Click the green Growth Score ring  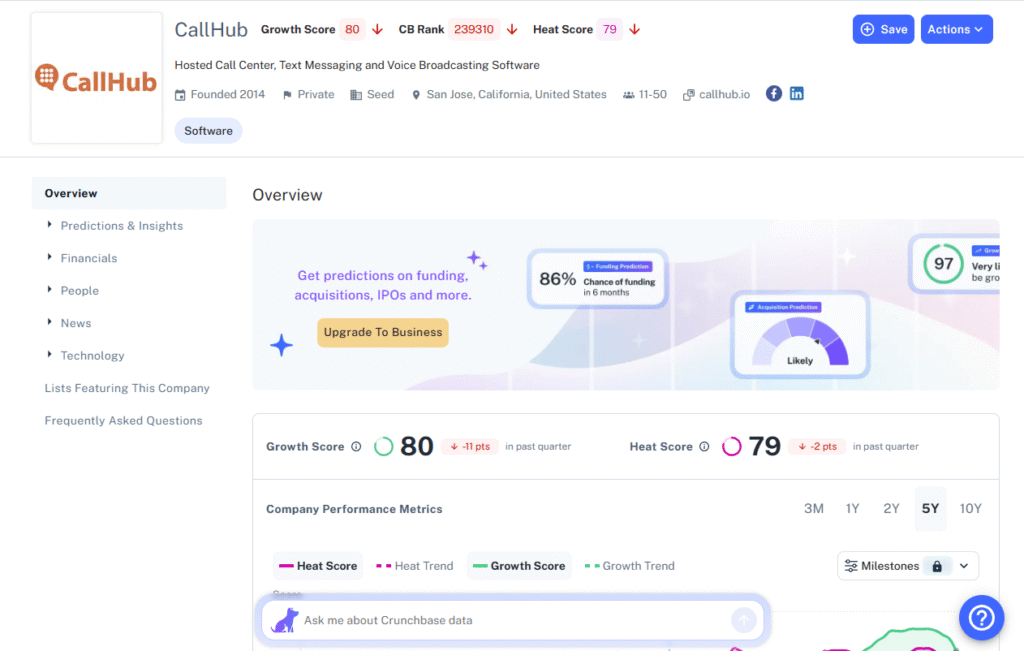[x=383, y=447]
